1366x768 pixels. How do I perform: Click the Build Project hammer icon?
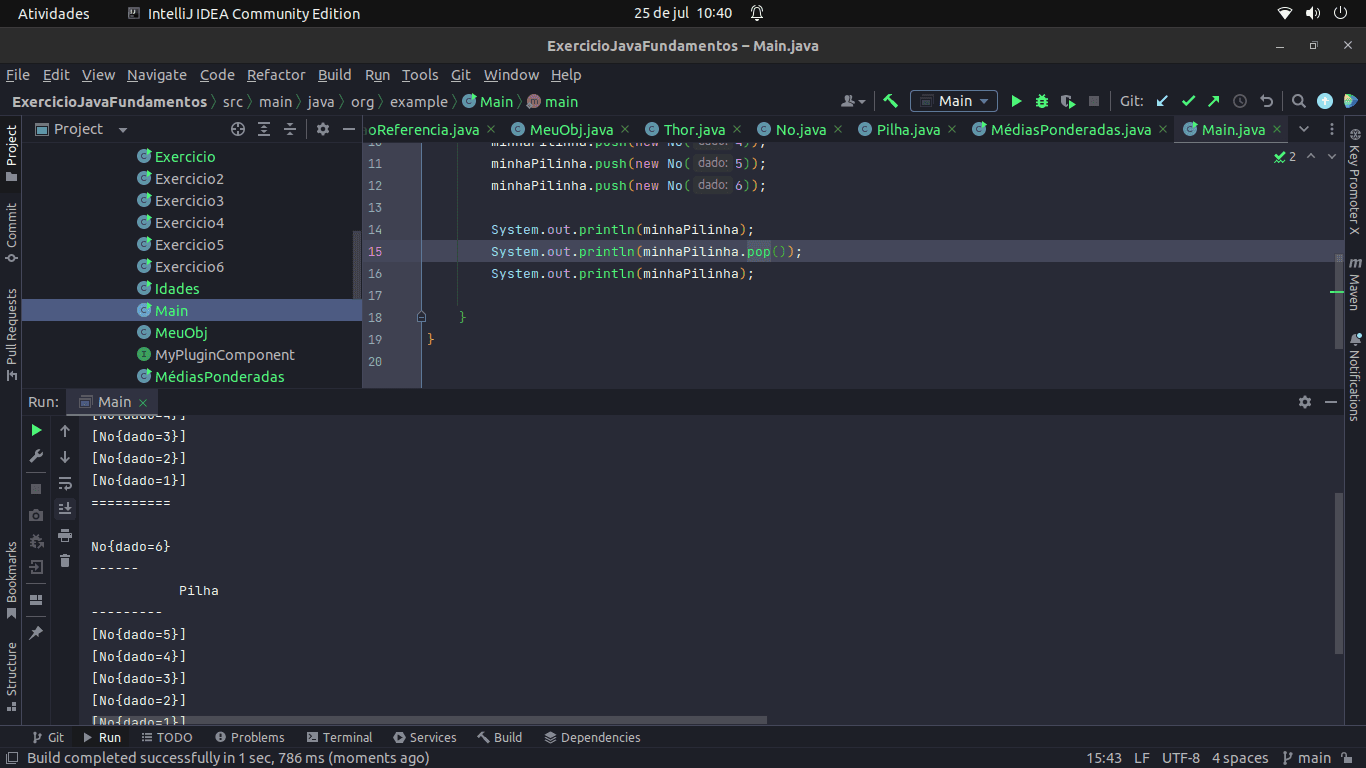click(x=890, y=101)
